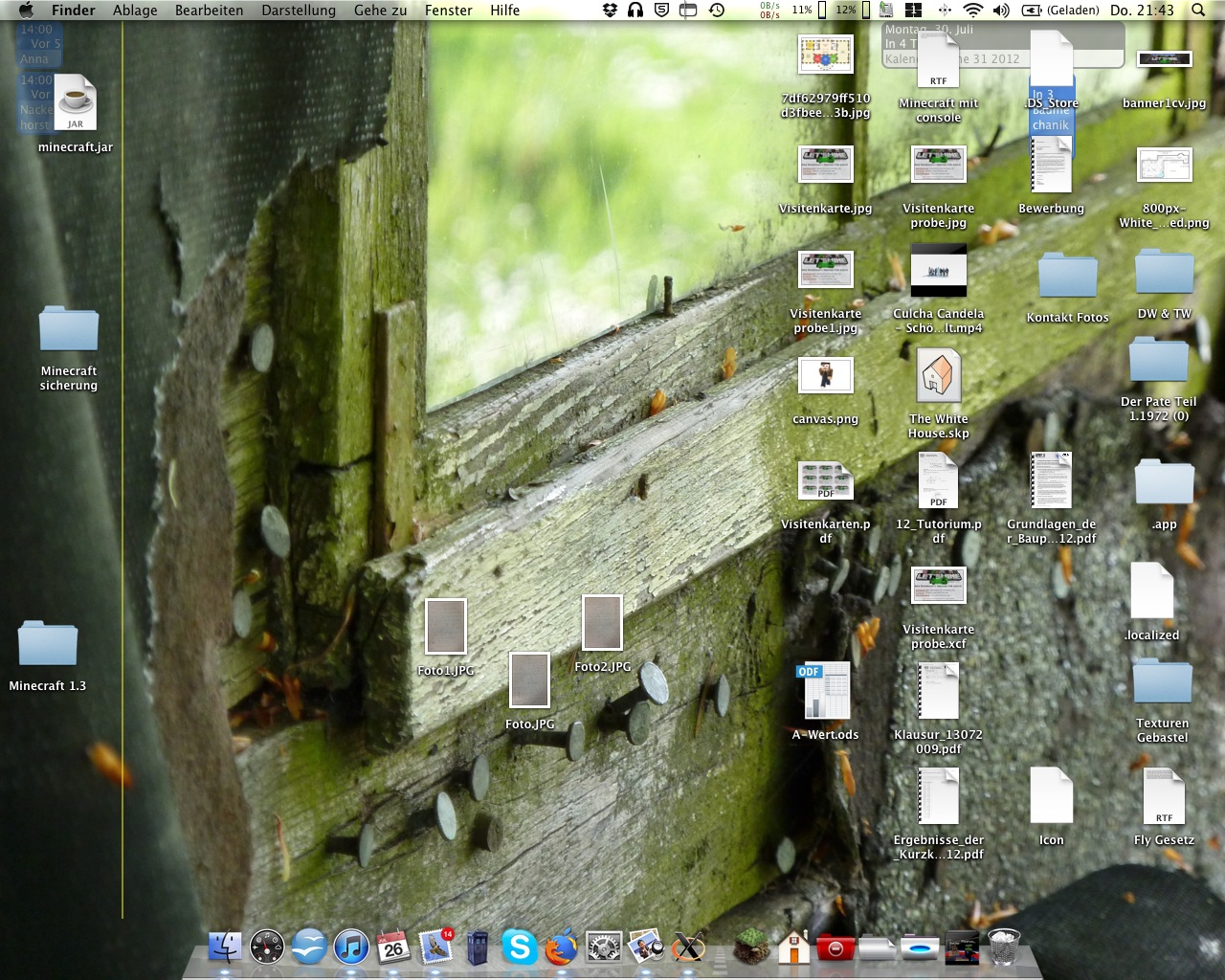Open Skype from the dock
Image resolution: width=1225 pixels, height=980 pixels.
tap(519, 947)
